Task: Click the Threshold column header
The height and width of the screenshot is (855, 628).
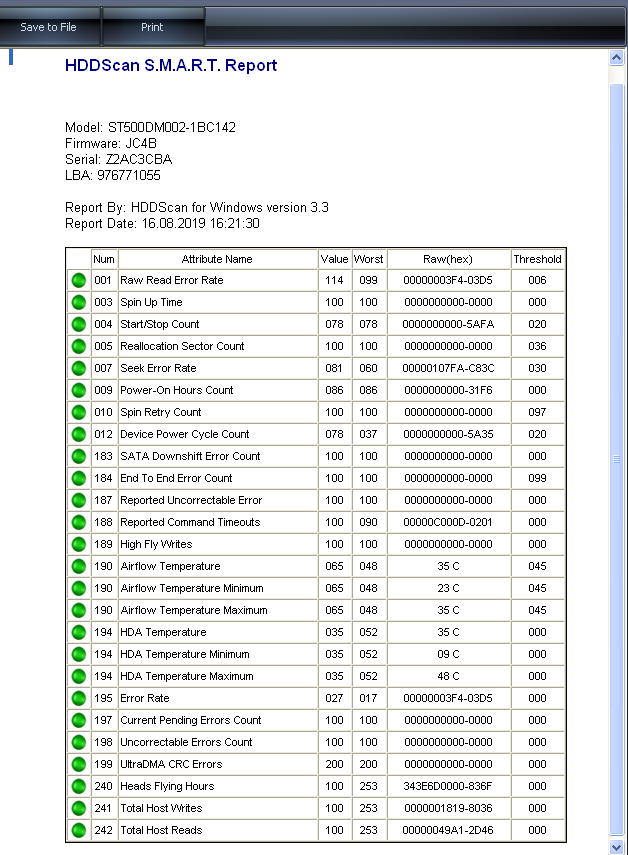Action: click(x=538, y=259)
